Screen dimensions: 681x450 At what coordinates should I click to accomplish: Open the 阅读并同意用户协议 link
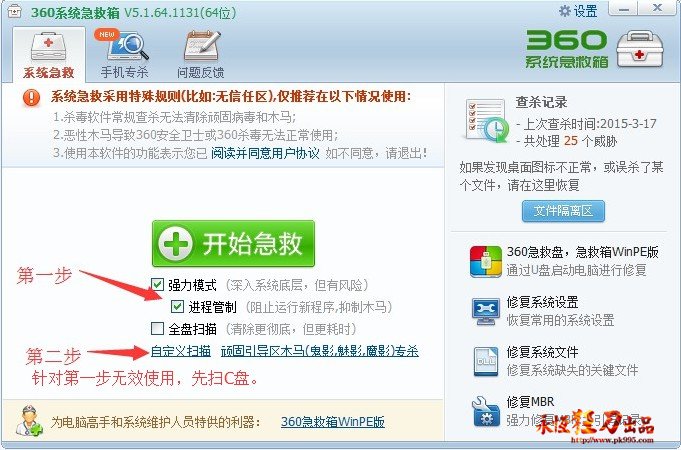pos(265,153)
